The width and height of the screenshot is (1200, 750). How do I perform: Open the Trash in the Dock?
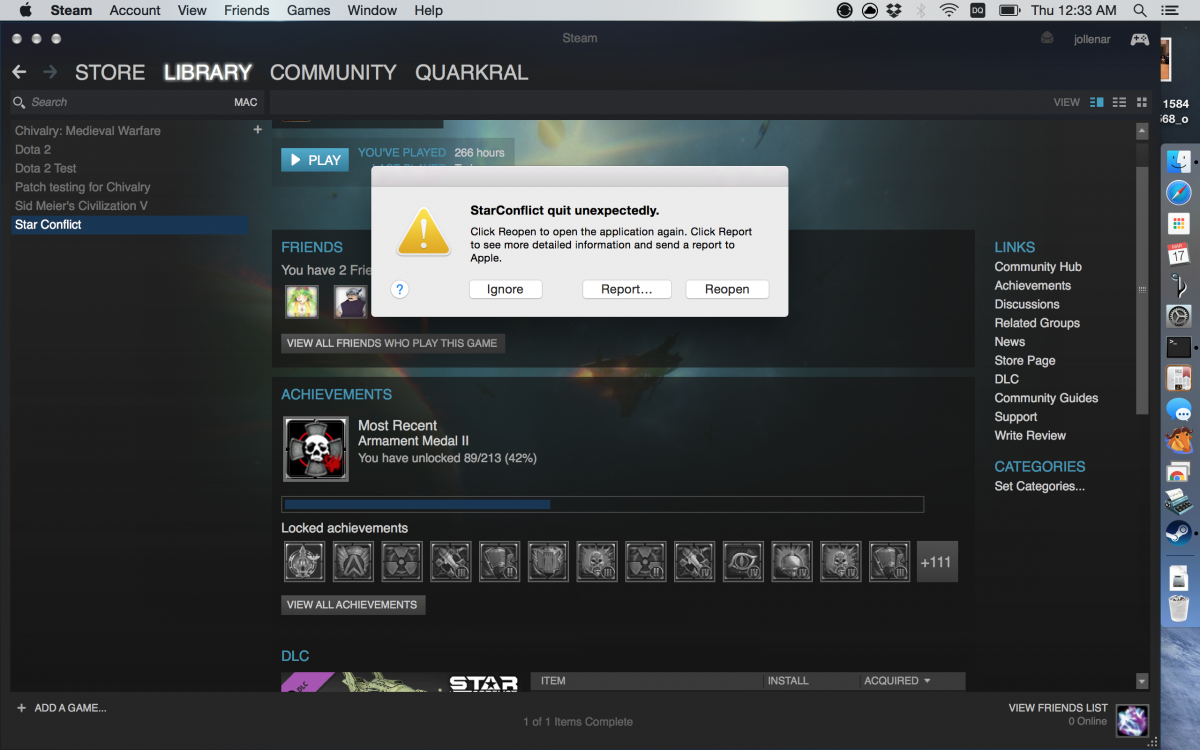(x=1179, y=608)
